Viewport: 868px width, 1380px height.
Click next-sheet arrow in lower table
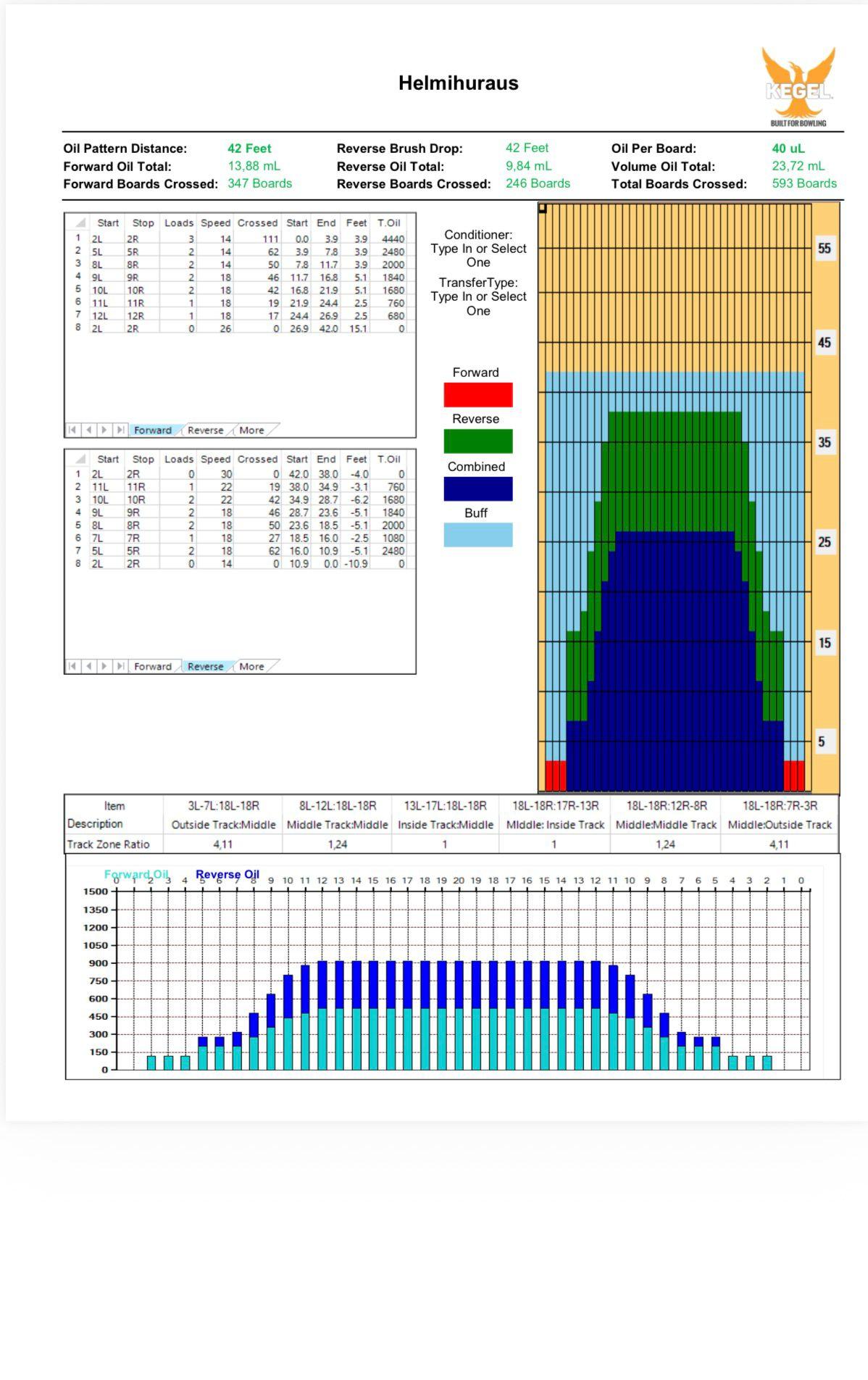(105, 666)
